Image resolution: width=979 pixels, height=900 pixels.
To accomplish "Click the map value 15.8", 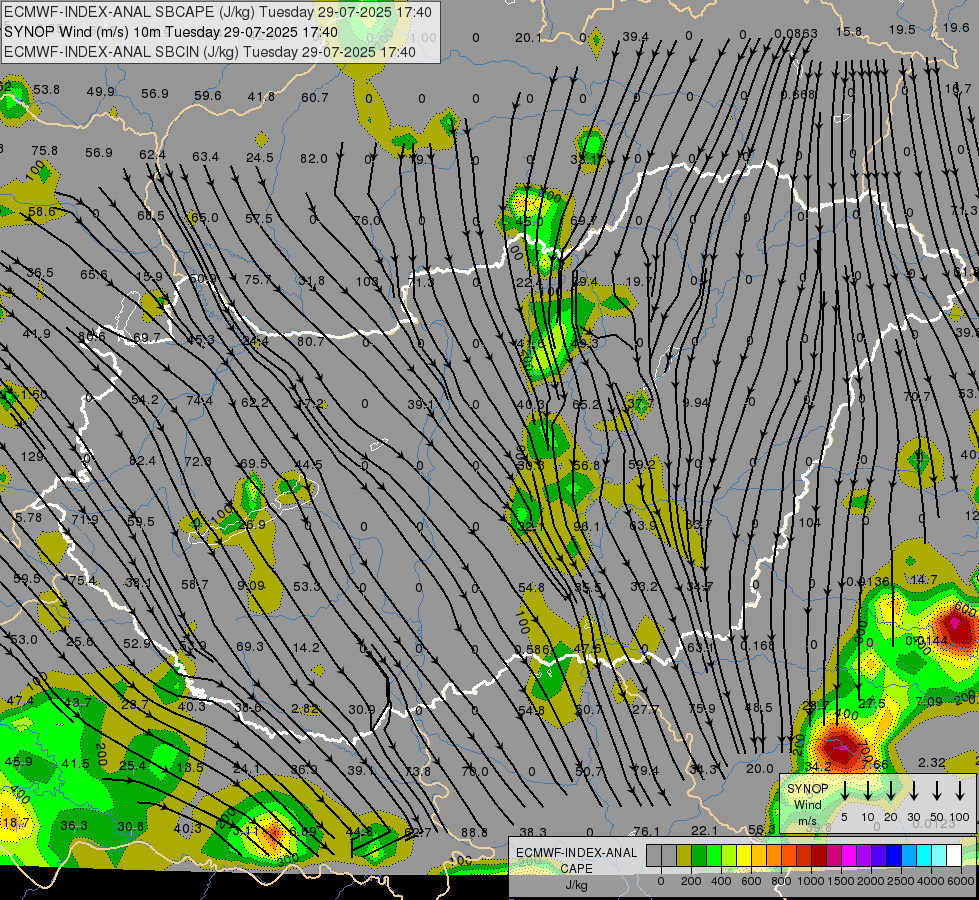I will [849, 31].
